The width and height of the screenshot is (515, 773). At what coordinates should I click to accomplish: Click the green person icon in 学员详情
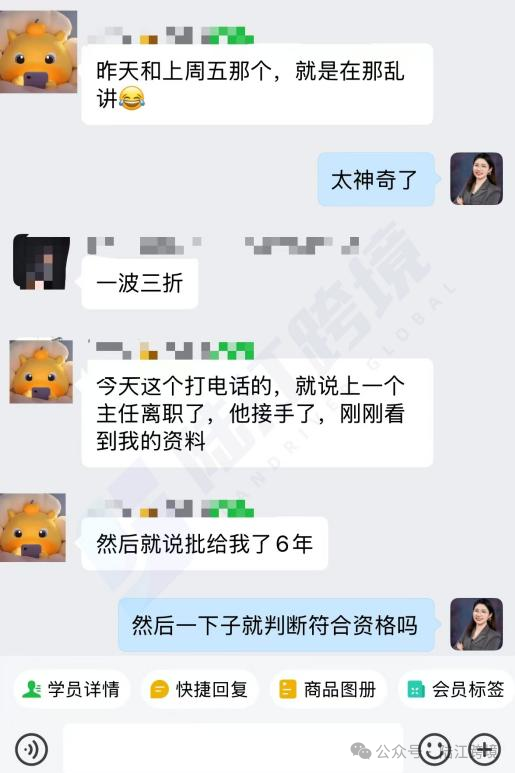click(x=32, y=689)
